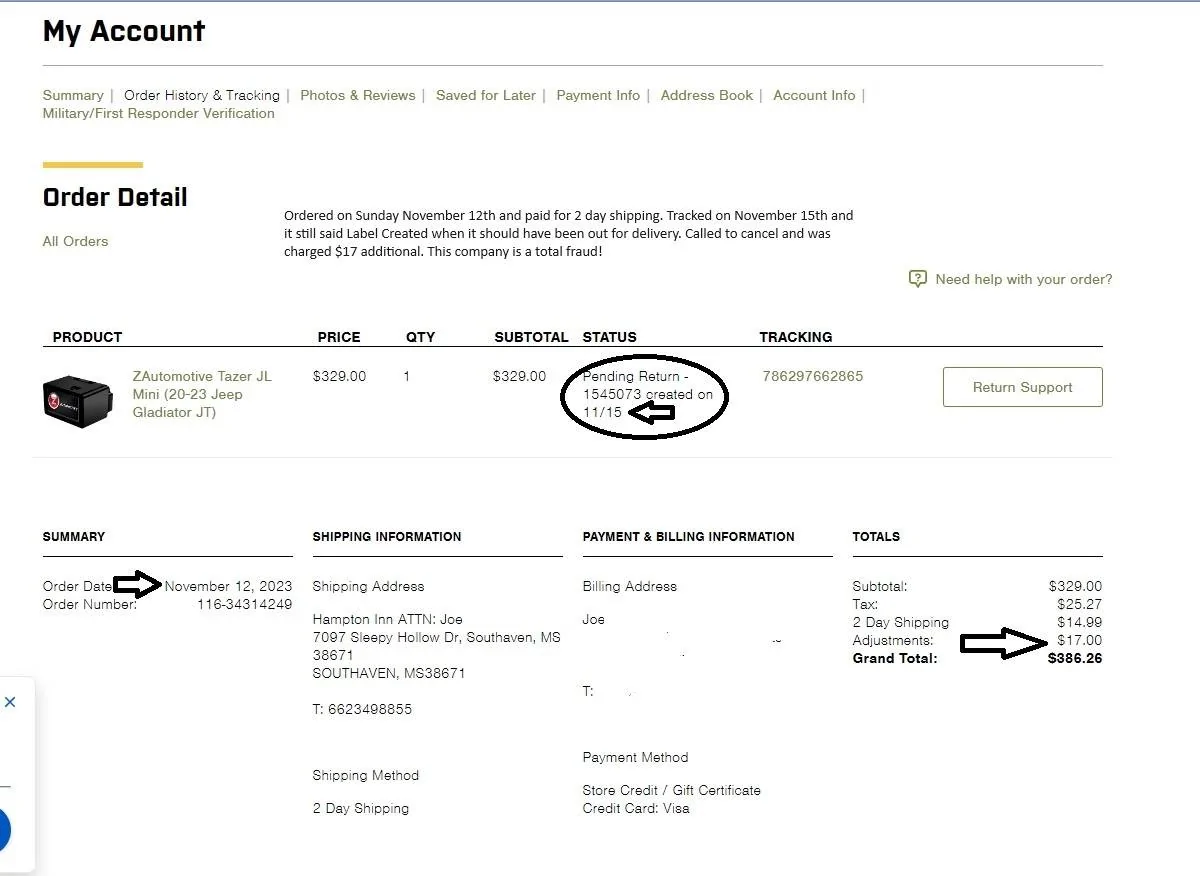The image size is (1200, 876).
Task: Open Order History & Tracking tab
Action: (x=202, y=95)
